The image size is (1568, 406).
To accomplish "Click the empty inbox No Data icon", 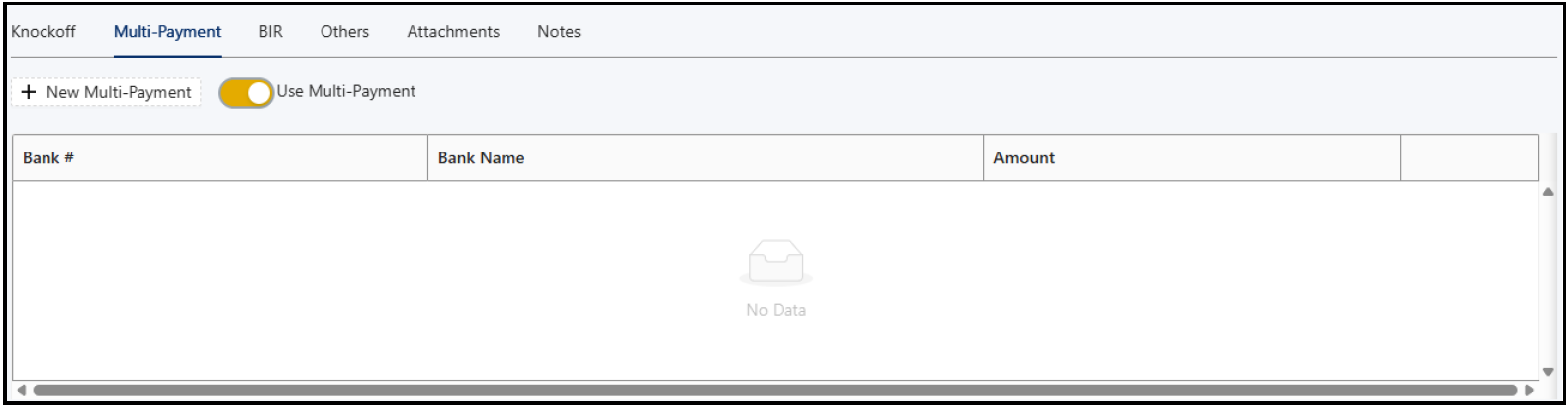I will click(x=777, y=263).
